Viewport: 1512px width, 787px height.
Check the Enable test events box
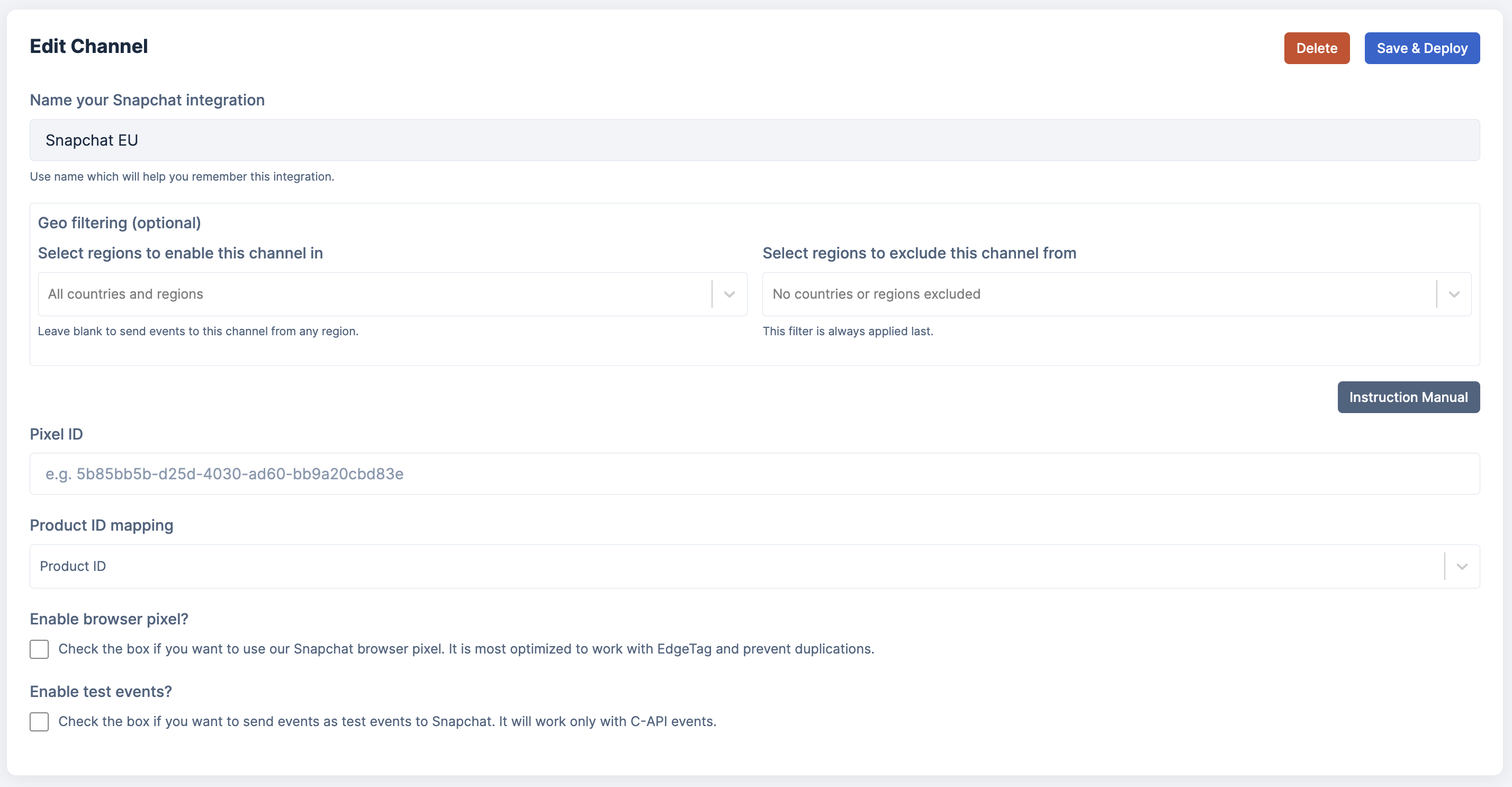(x=39, y=722)
